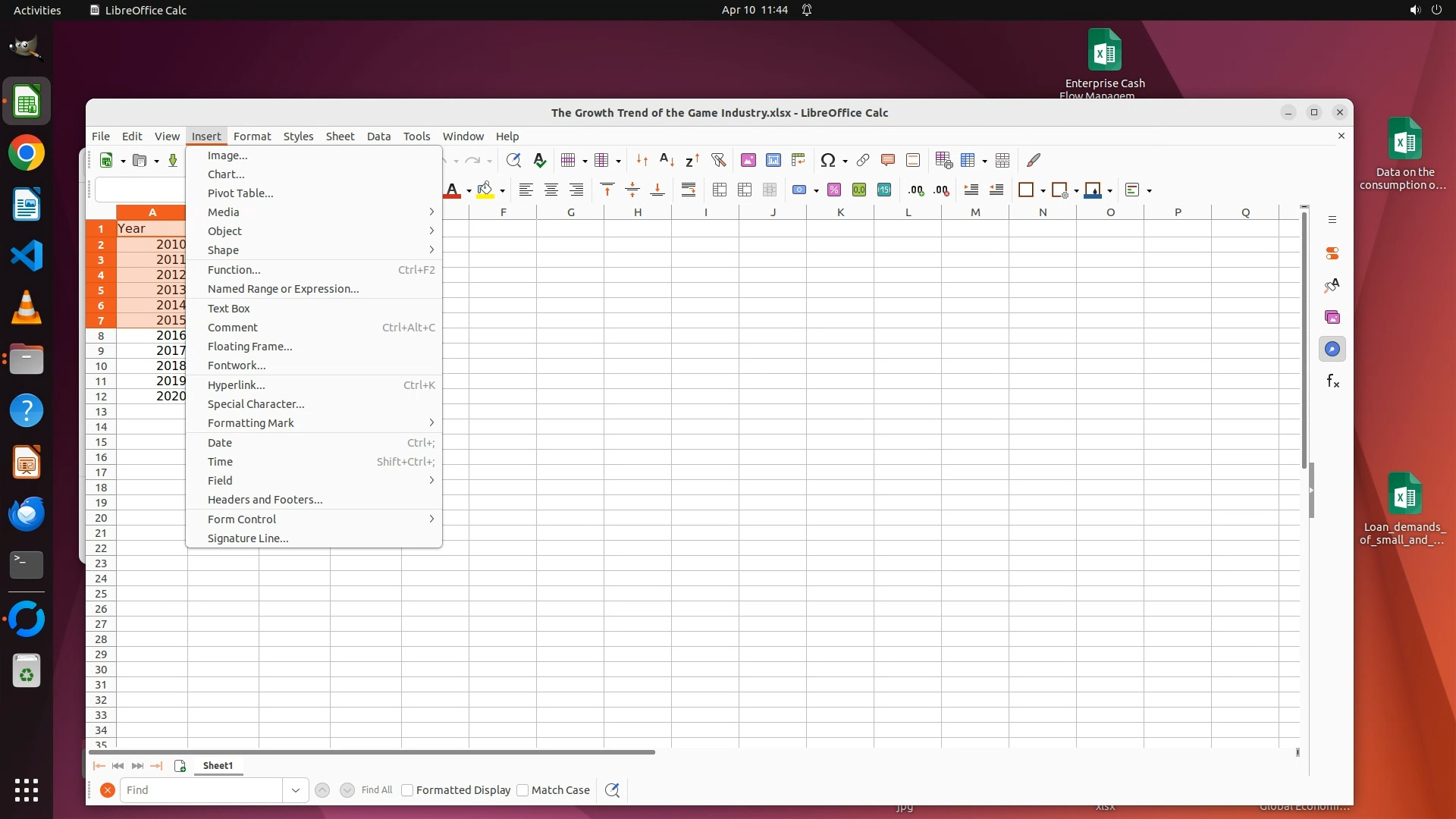Click Format as Percent icon
Screen dimensions: 1456x819
(x=833, y=190)
